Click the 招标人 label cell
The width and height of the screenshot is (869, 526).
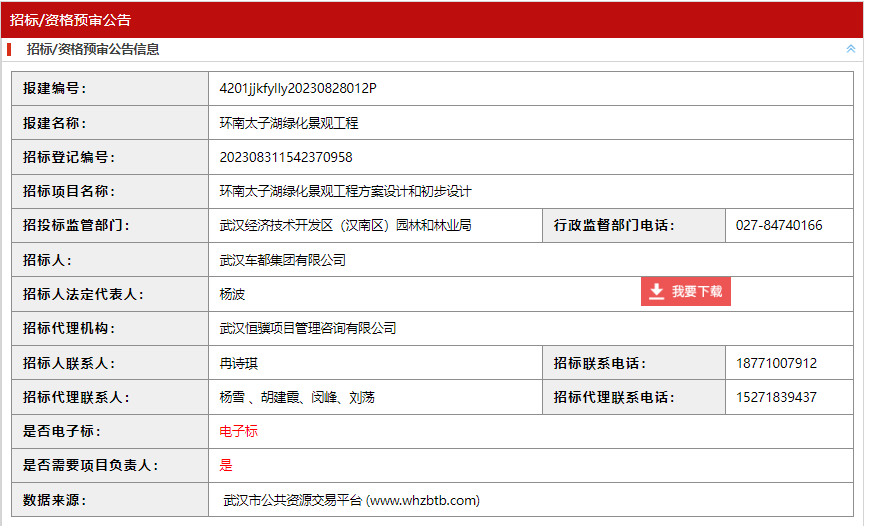point(110,260)
